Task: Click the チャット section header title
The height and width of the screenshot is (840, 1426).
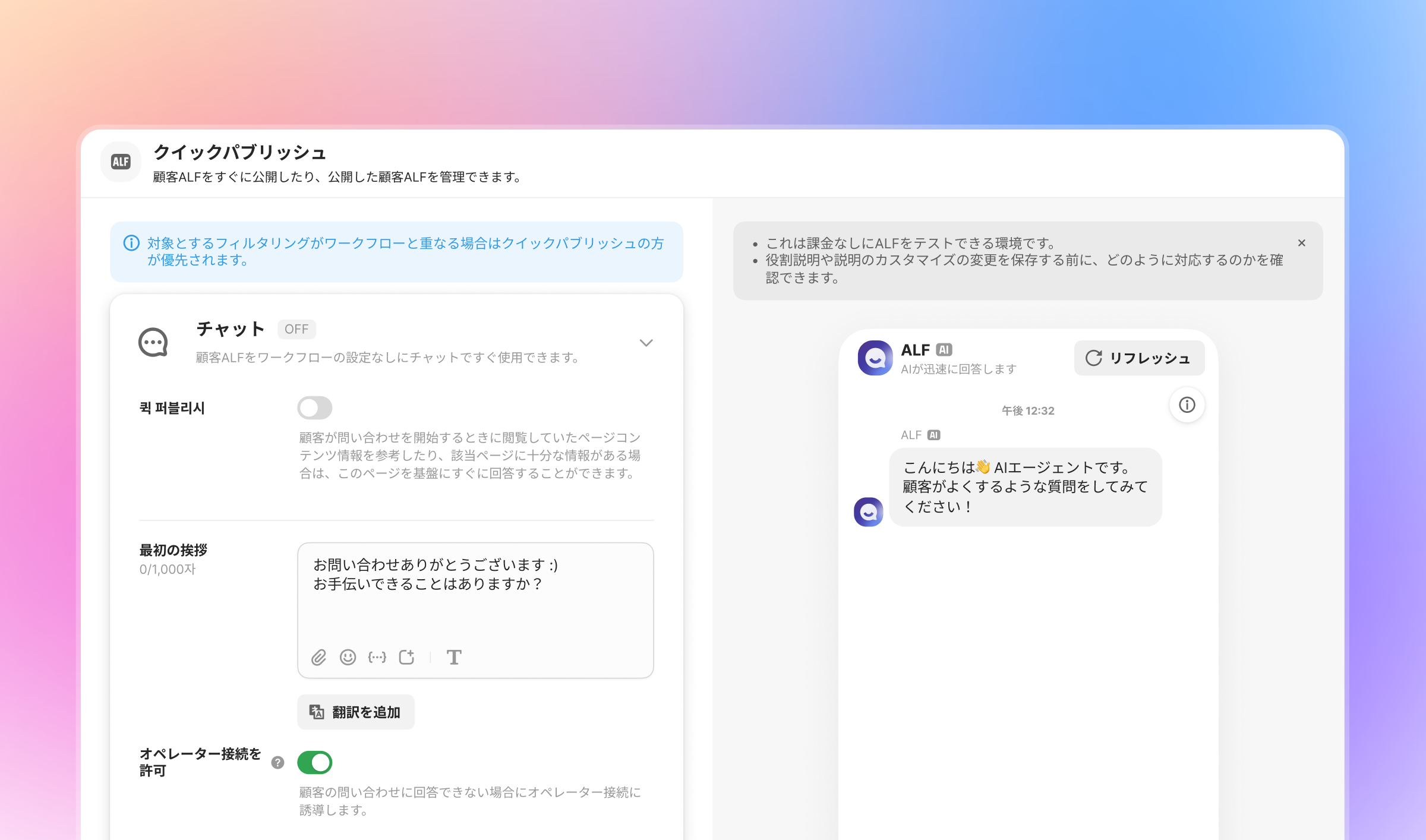Action: point(231,329)
